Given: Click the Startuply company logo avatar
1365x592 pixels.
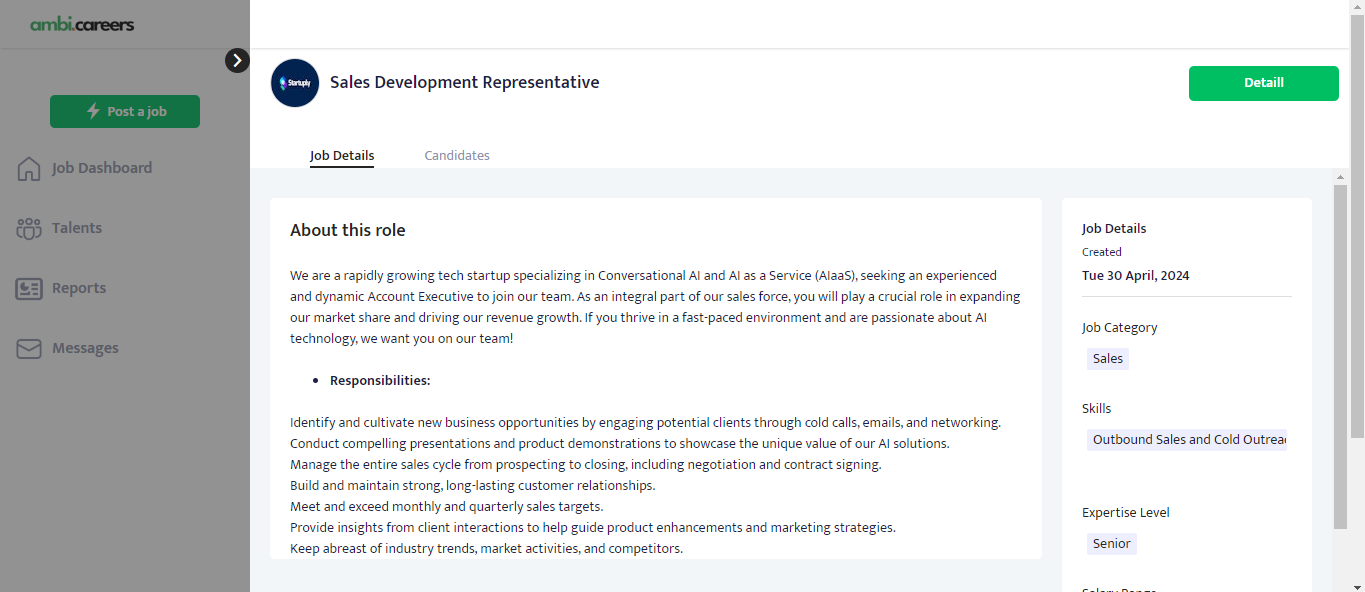Looking at the screenshot, I should coord(295,83).
